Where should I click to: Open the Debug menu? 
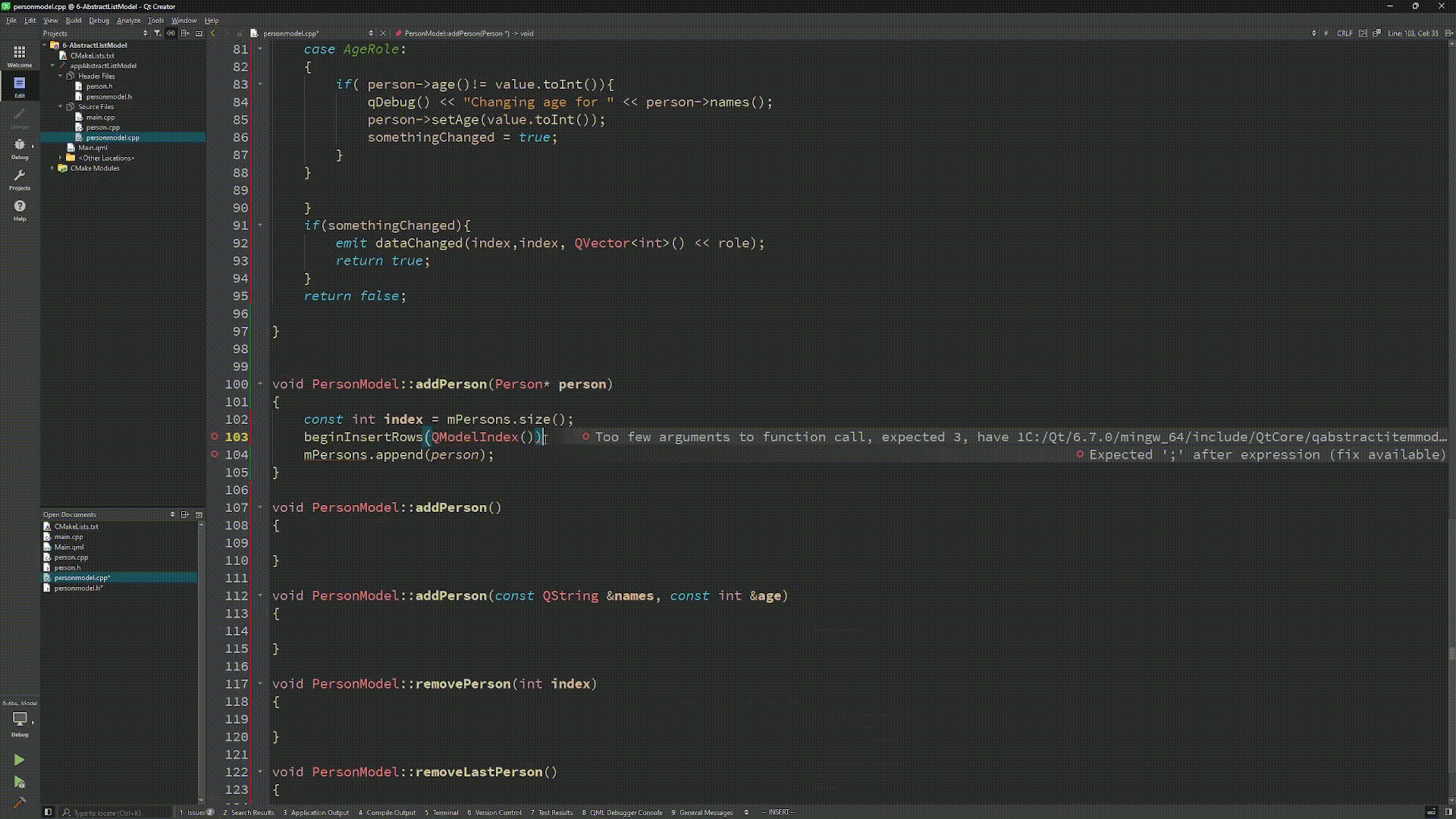[99, 20]
